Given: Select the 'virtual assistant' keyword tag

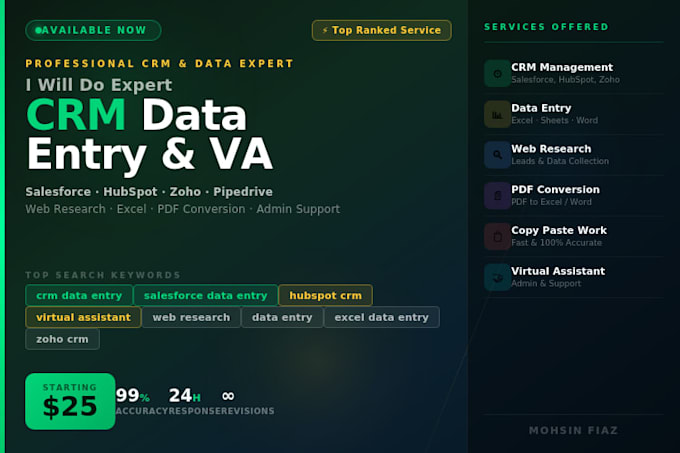Looking at the screenshot, I should (83, 317).
